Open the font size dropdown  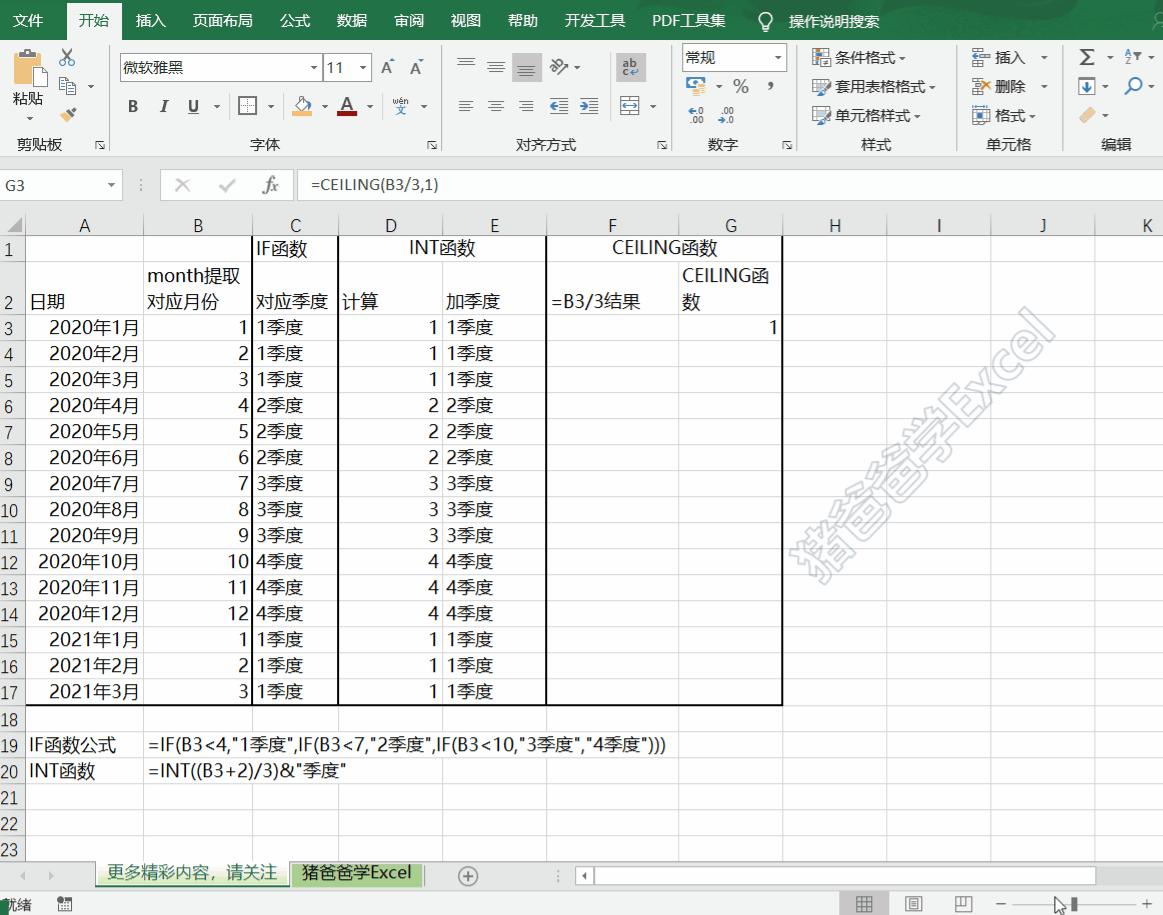click(363, 67)
